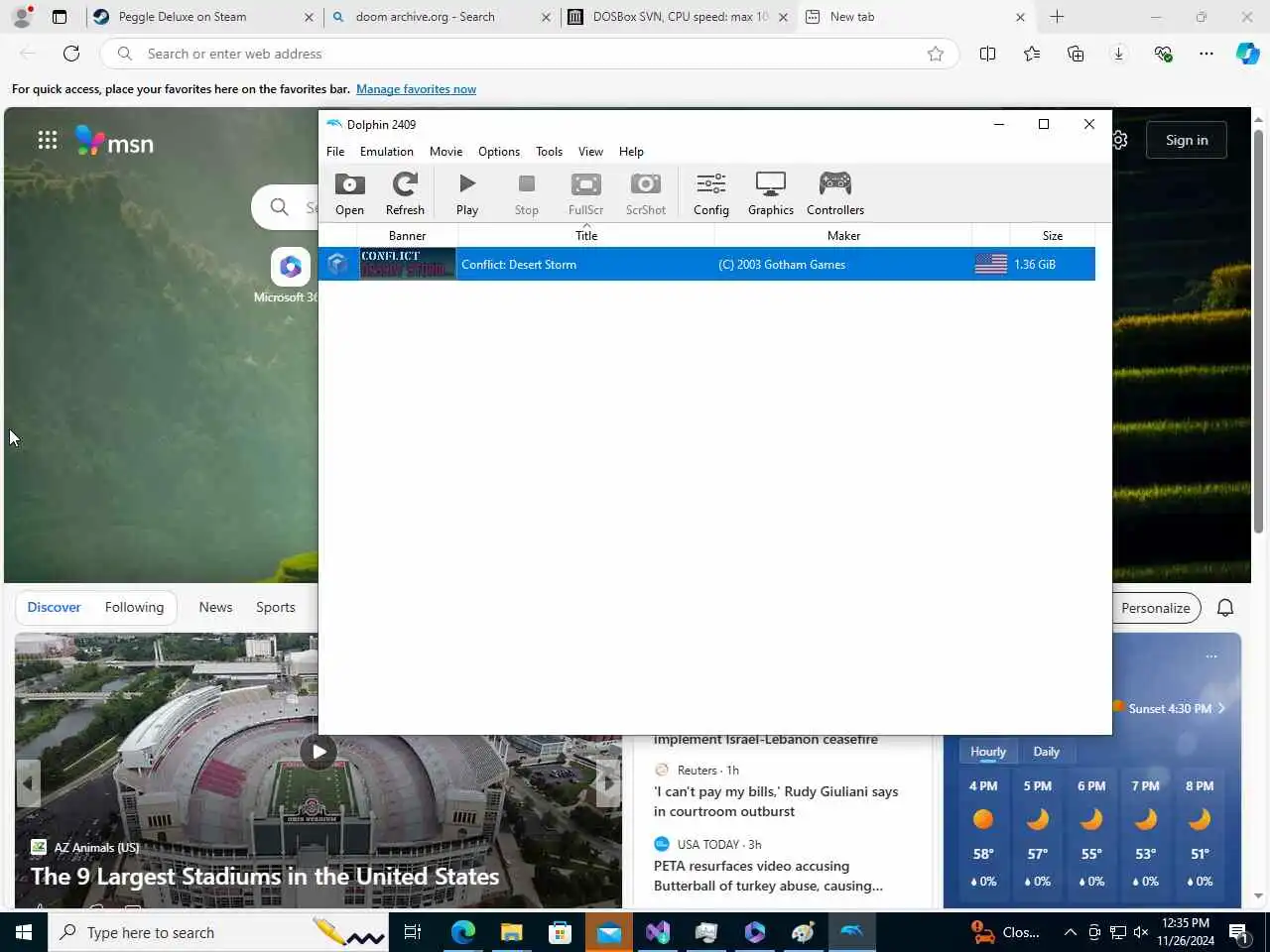Open the View menu in Dolphin

point(590,152)
